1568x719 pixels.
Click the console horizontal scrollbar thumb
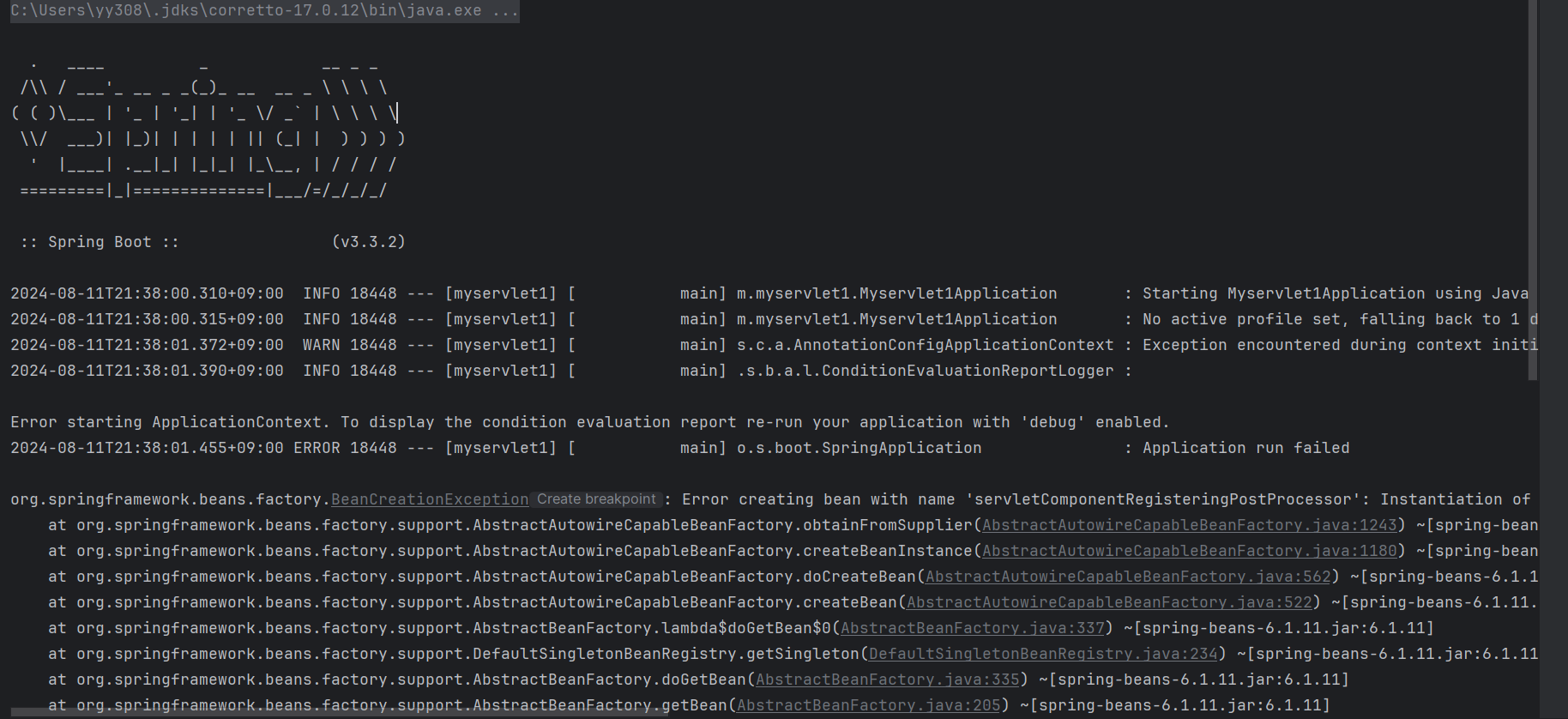339,713
